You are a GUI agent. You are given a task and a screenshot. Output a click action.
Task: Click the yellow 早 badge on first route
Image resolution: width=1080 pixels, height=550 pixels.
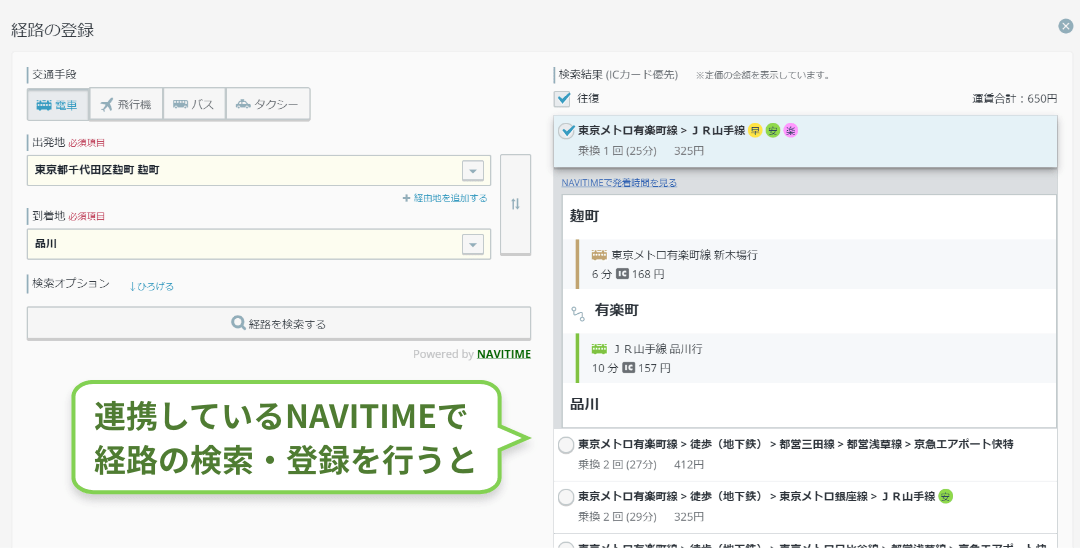tap(755, 130)
